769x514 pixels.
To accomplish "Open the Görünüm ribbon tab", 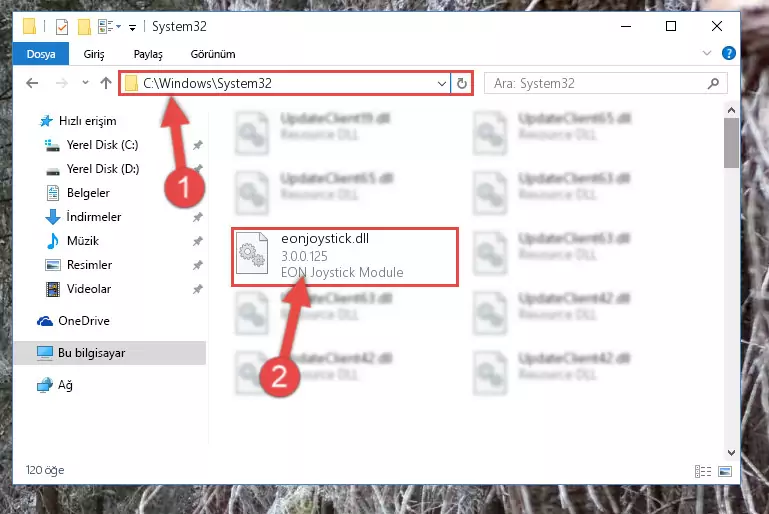I will [213, 54].
